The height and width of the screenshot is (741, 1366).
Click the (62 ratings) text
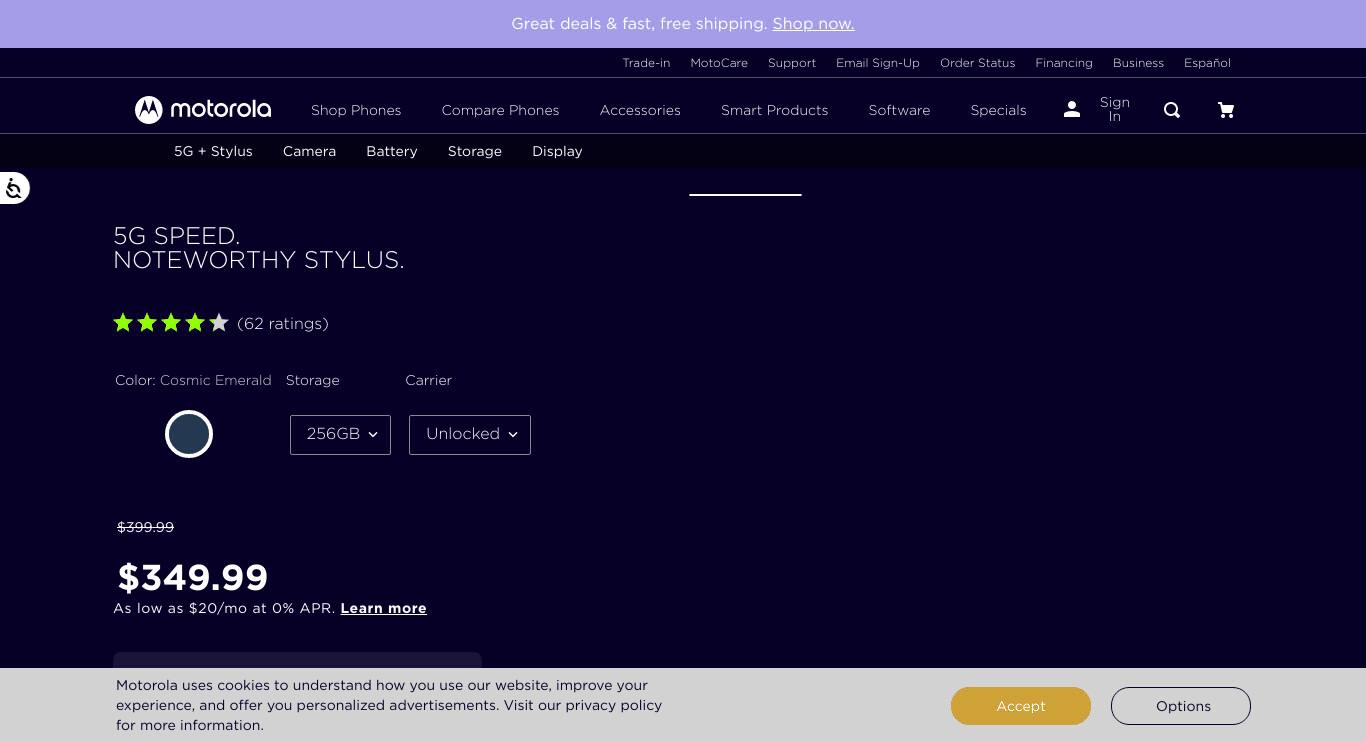pyautogui.click(x=283, y=323)
